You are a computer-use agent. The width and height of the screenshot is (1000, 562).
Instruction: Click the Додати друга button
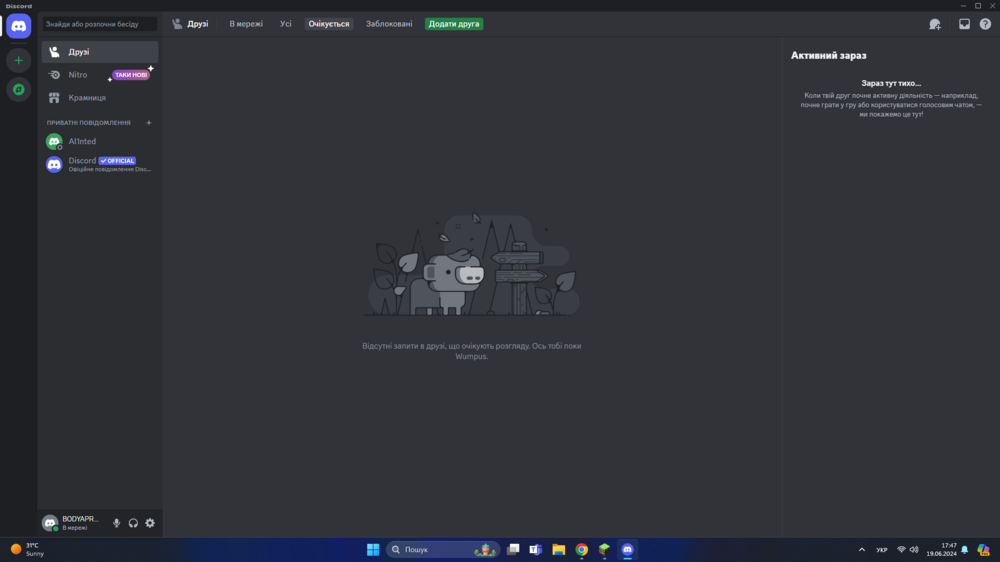(x=454, y=24)
